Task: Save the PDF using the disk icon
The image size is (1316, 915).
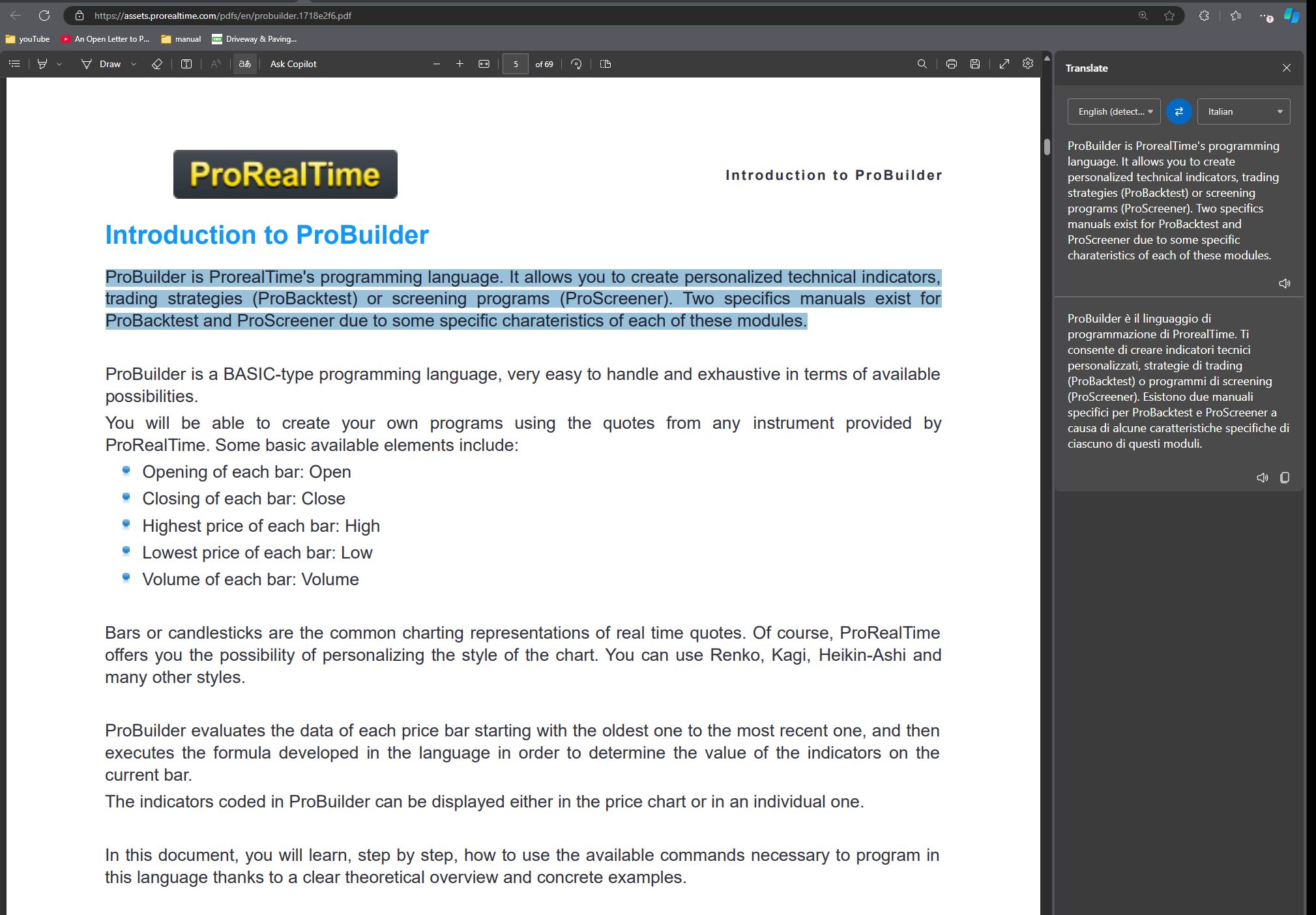Action: [975, 64]
